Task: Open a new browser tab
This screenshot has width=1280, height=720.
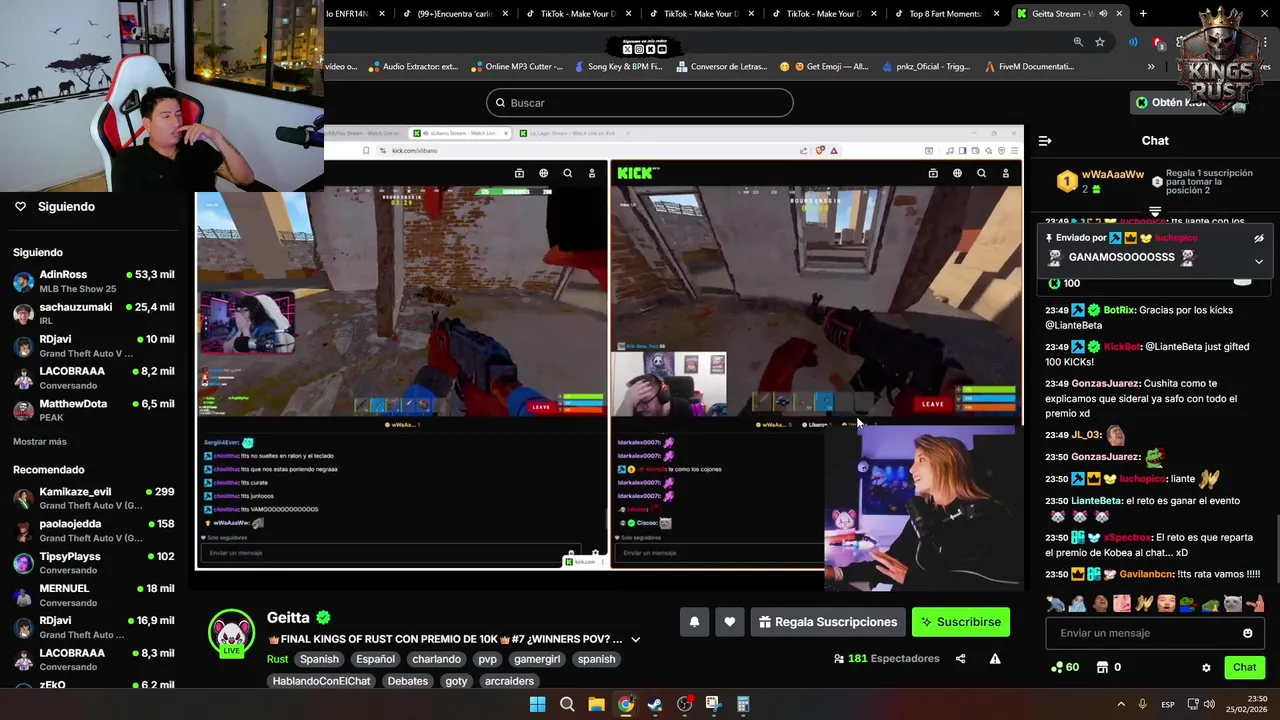Action: coord(1143,13)
